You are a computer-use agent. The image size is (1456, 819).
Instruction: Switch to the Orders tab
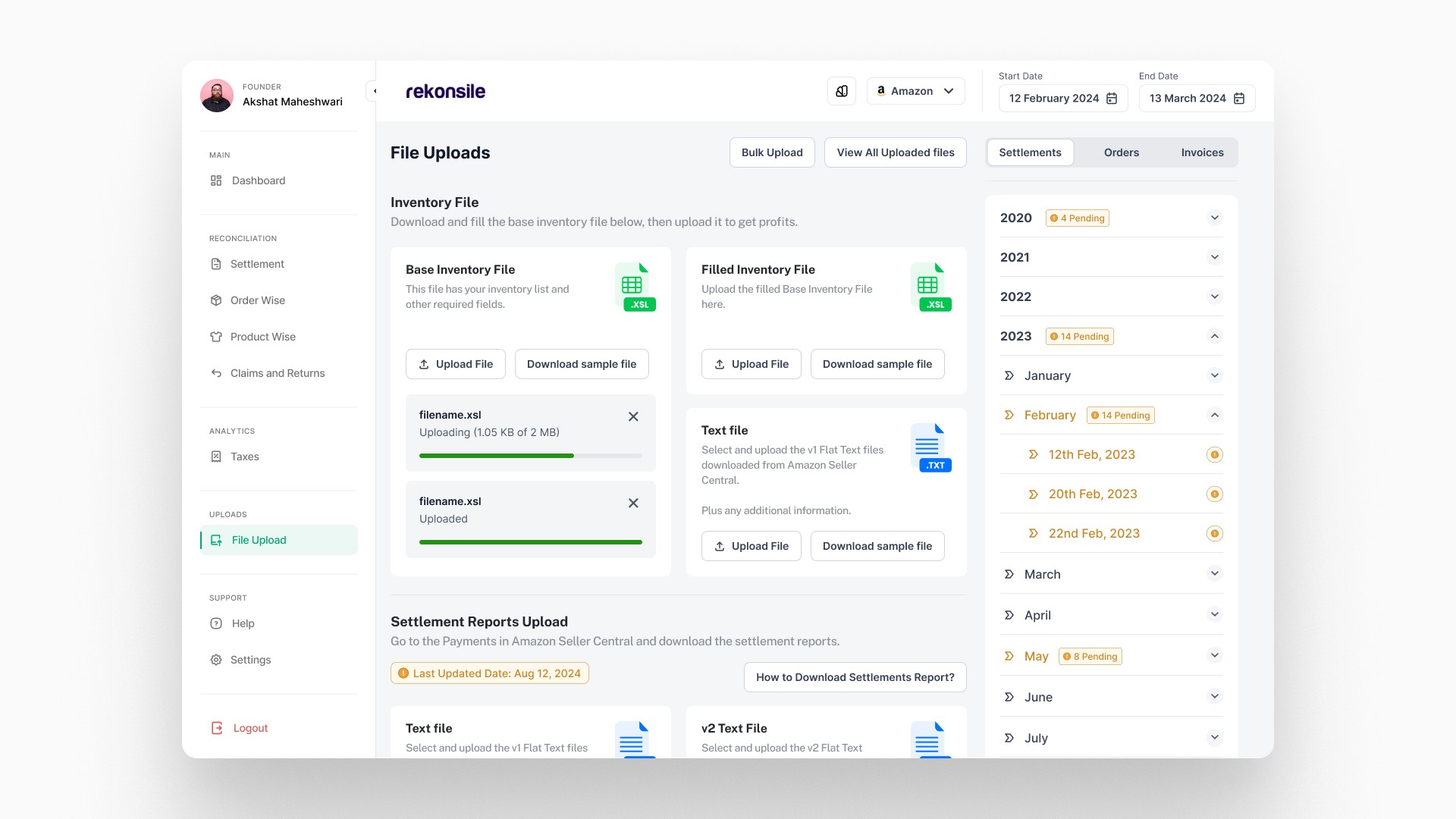click(1121, 152)
